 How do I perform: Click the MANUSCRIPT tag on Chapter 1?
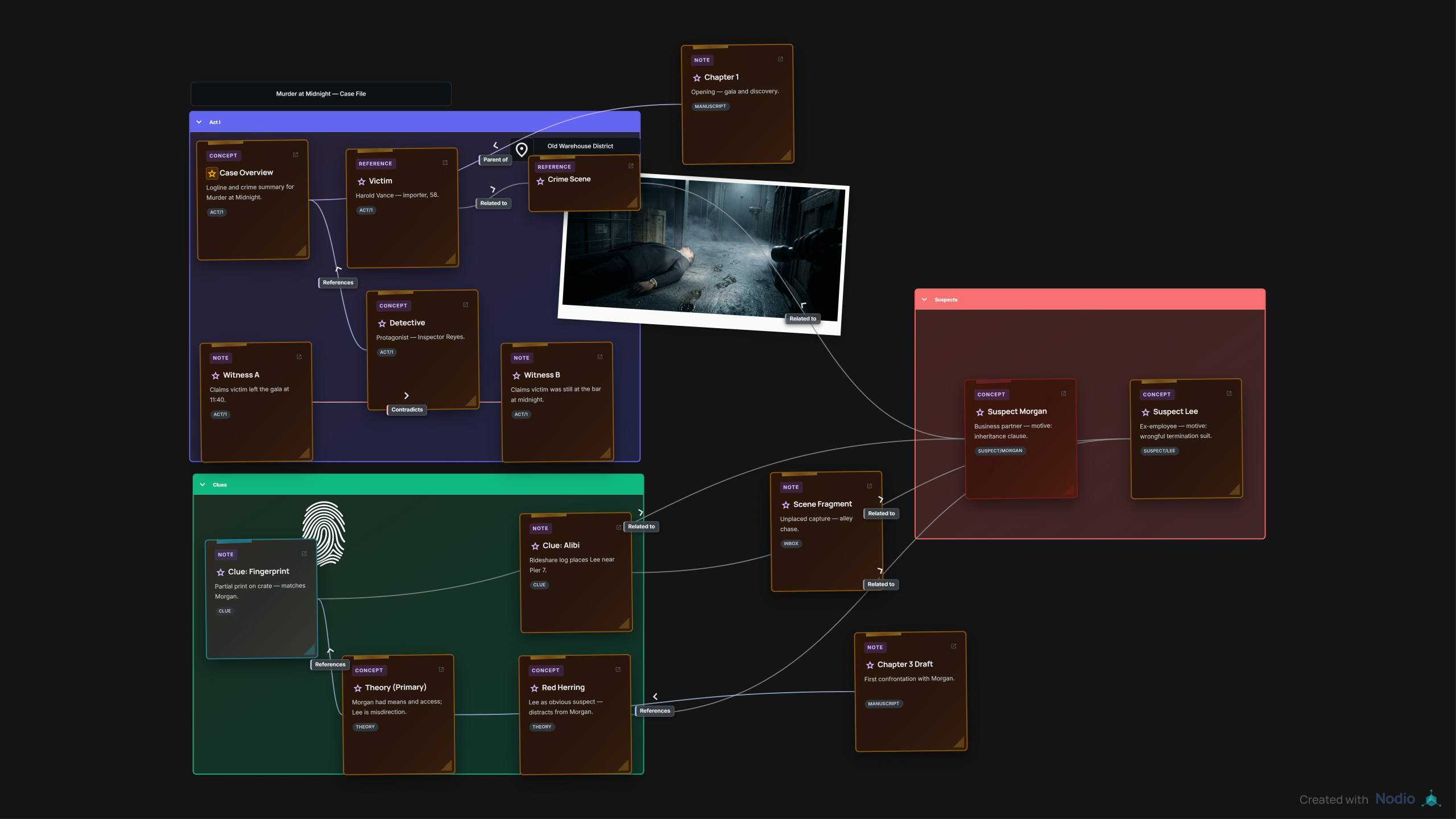710,106
